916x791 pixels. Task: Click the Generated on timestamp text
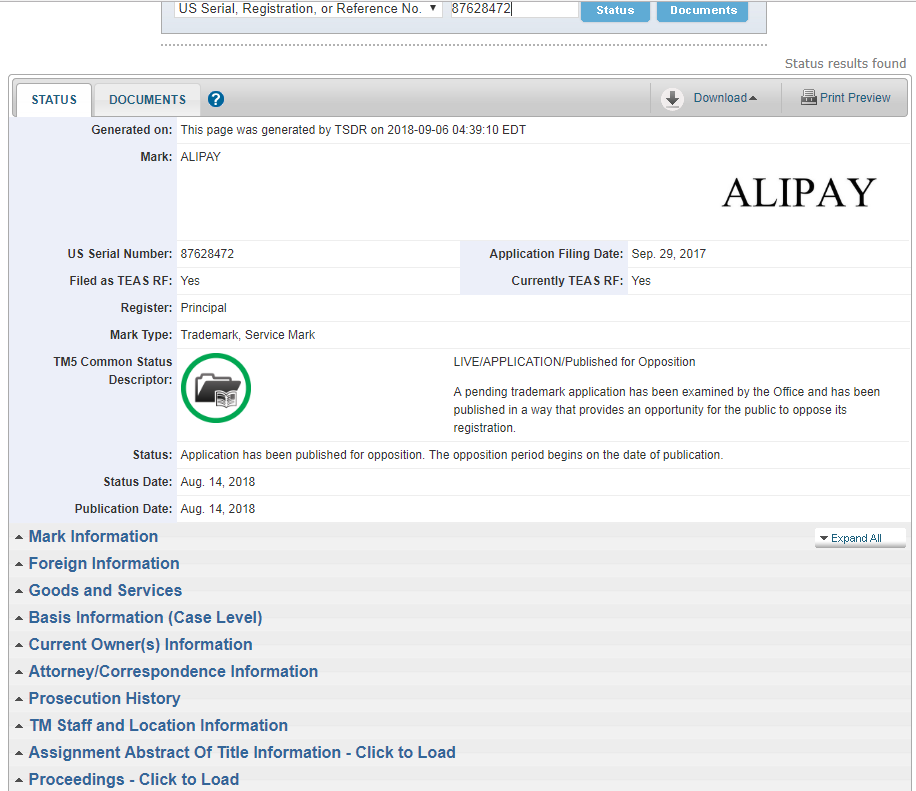tap(353, 130)
